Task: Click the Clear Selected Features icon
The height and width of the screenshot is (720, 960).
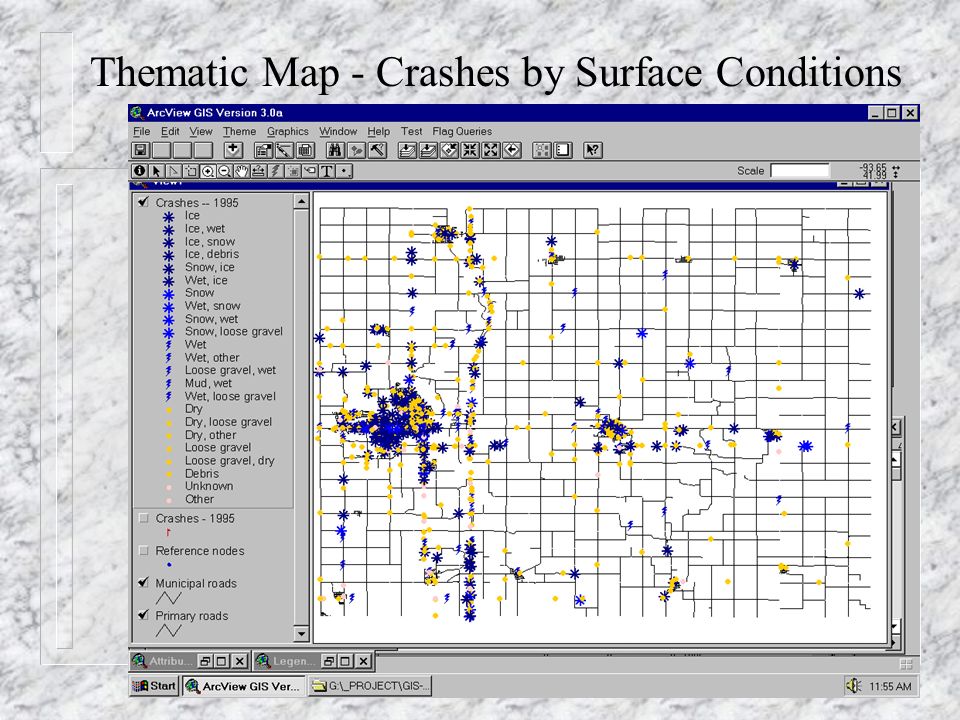Action: 542,150
